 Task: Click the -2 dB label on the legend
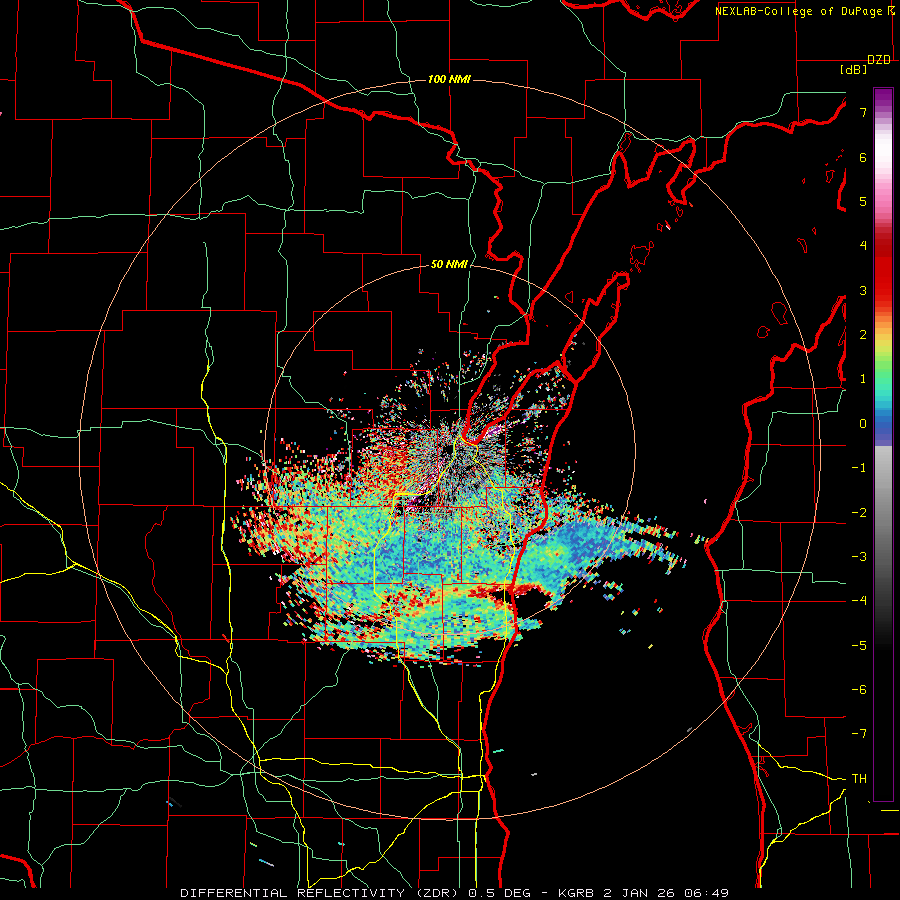[859, 512]
